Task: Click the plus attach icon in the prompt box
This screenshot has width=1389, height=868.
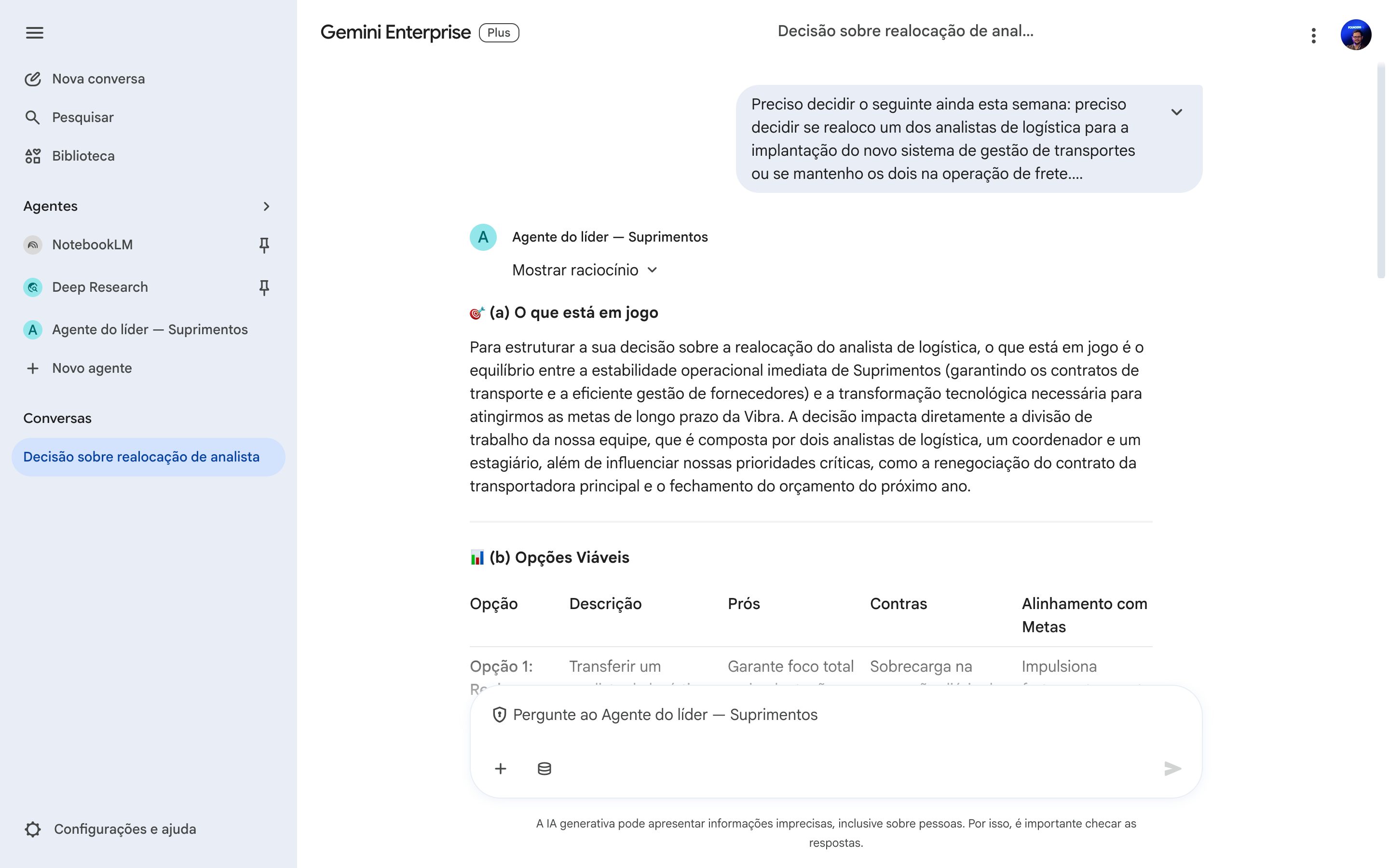Action: coord(501,769)
